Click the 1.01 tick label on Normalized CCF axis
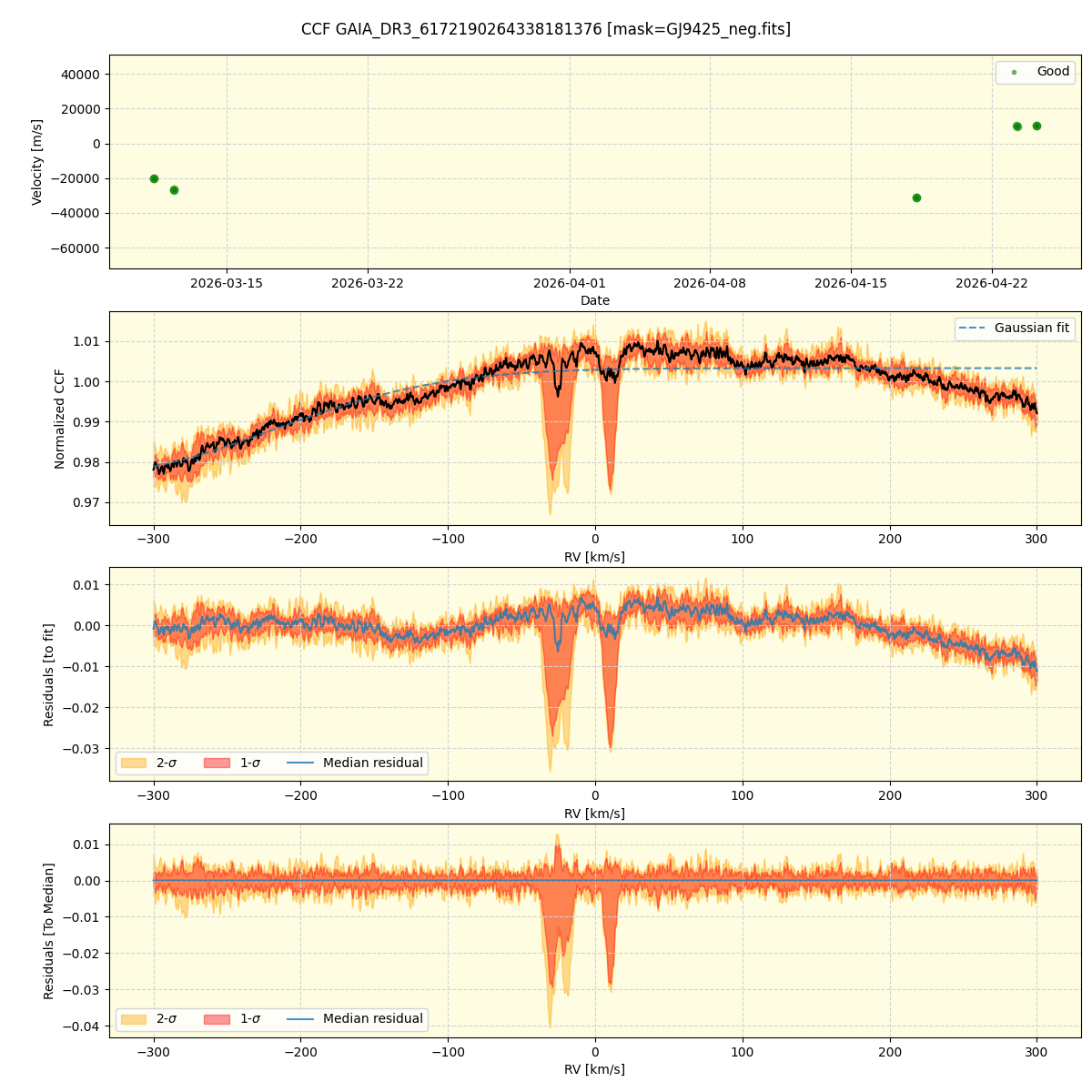1092x1092 pixels. coord(88,341)
